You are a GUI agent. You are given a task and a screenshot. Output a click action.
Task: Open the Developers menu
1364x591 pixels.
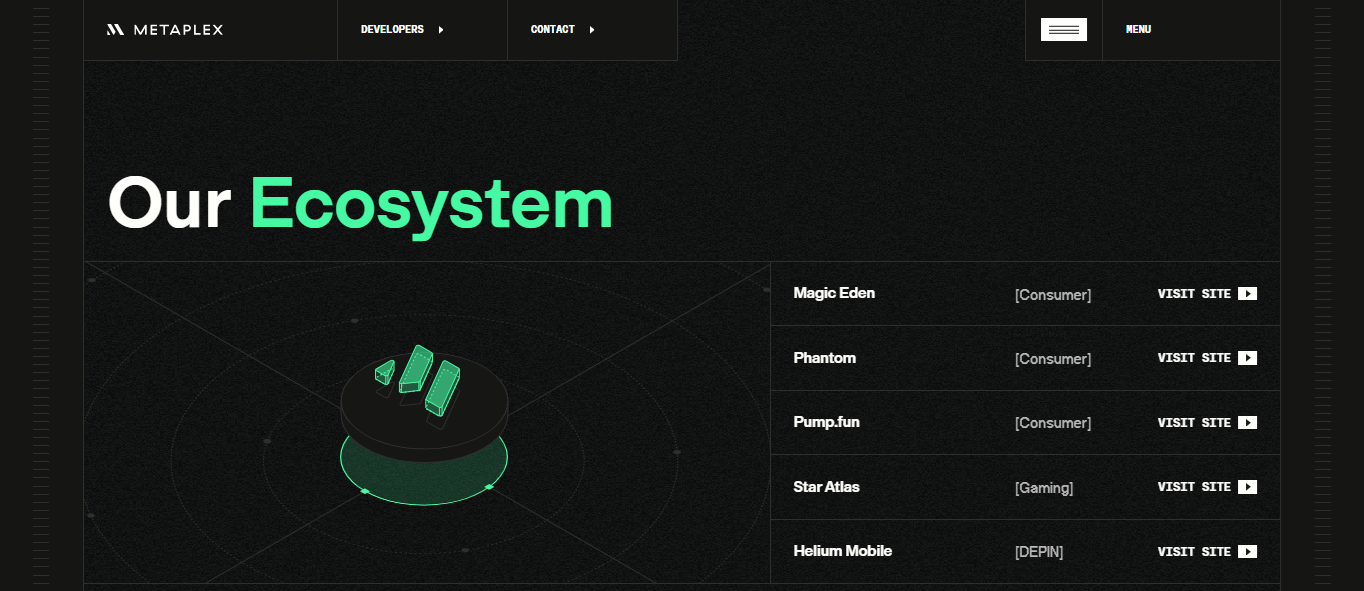[392, 30]
